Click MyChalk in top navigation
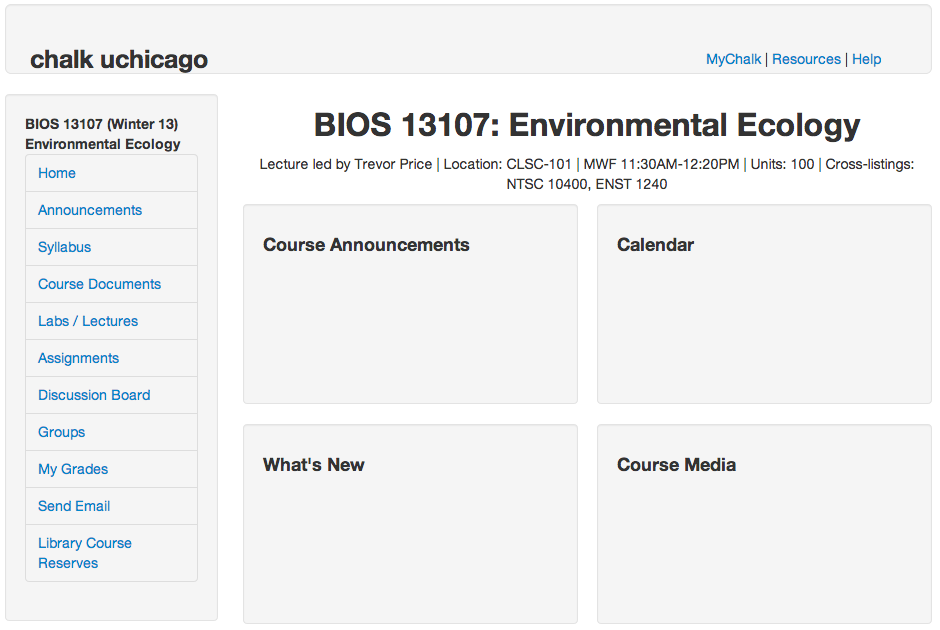 (733, 59)
